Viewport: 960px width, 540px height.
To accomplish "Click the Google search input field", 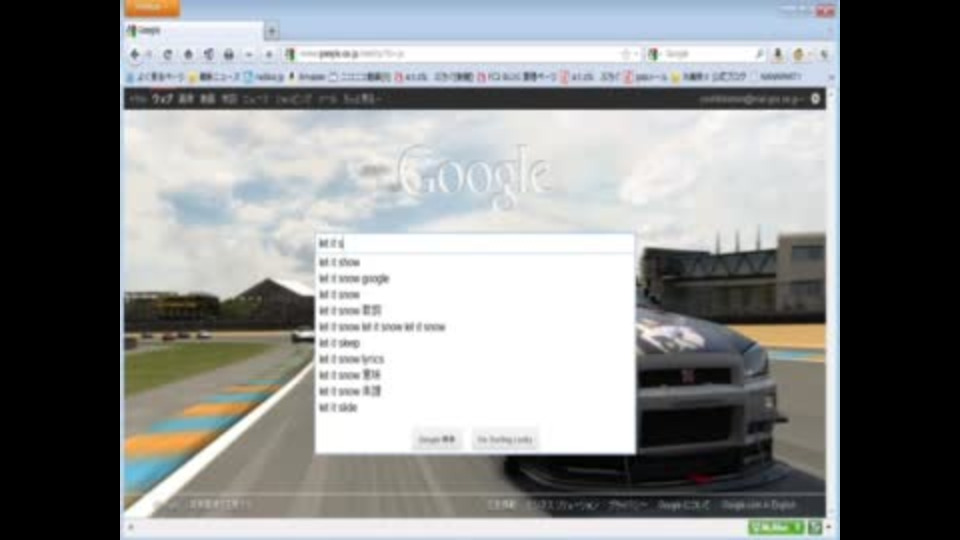I will 475,244.
